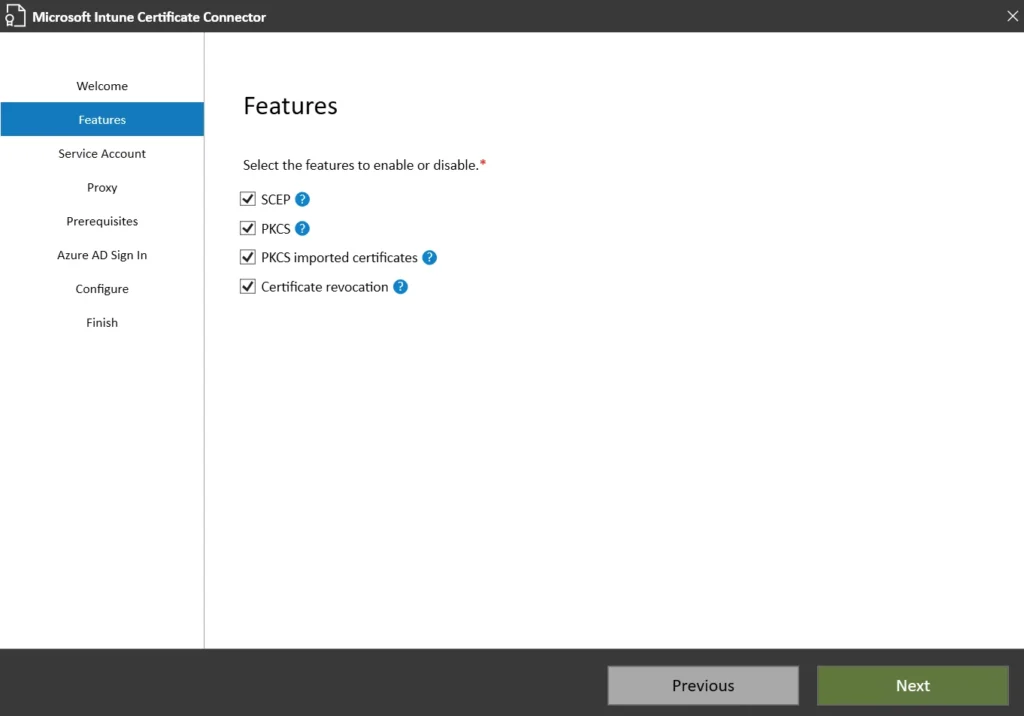This screenshot has width=1024, height=716.
Task: Click the Intune Certificate Connector title icon
Action: pyautogui.click(x=16, y=16)
